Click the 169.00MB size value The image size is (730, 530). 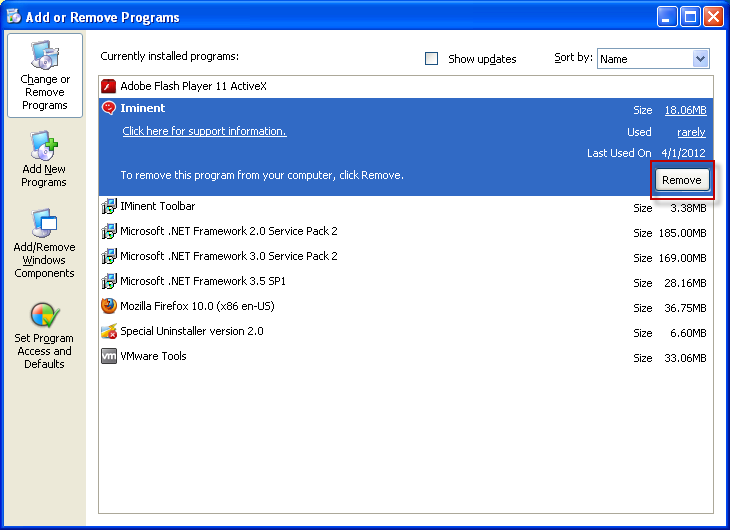(683, 258)
